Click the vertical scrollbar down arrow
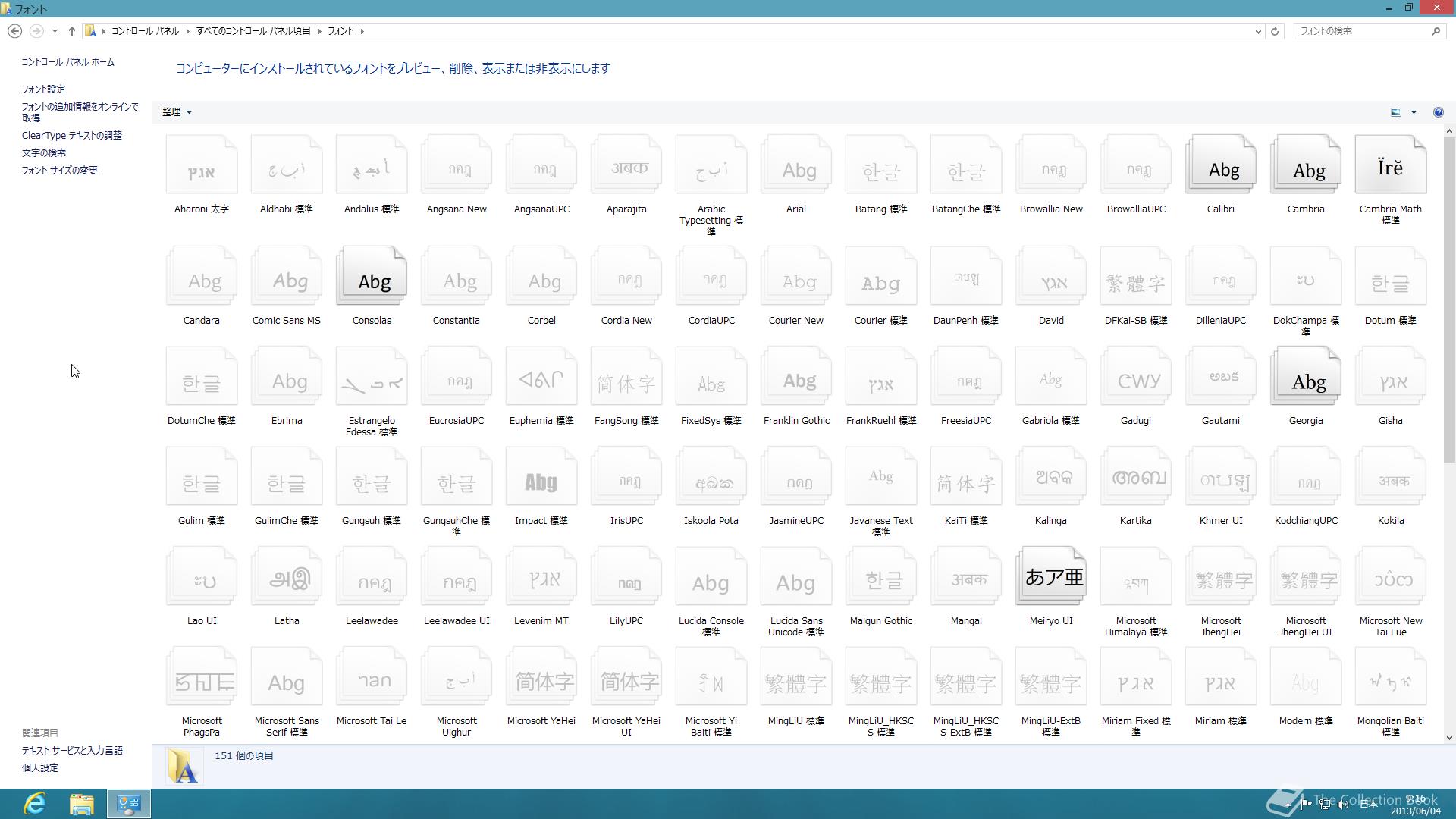Image resolution: width=1456 pixels, height=819 pixels. 1449,737
